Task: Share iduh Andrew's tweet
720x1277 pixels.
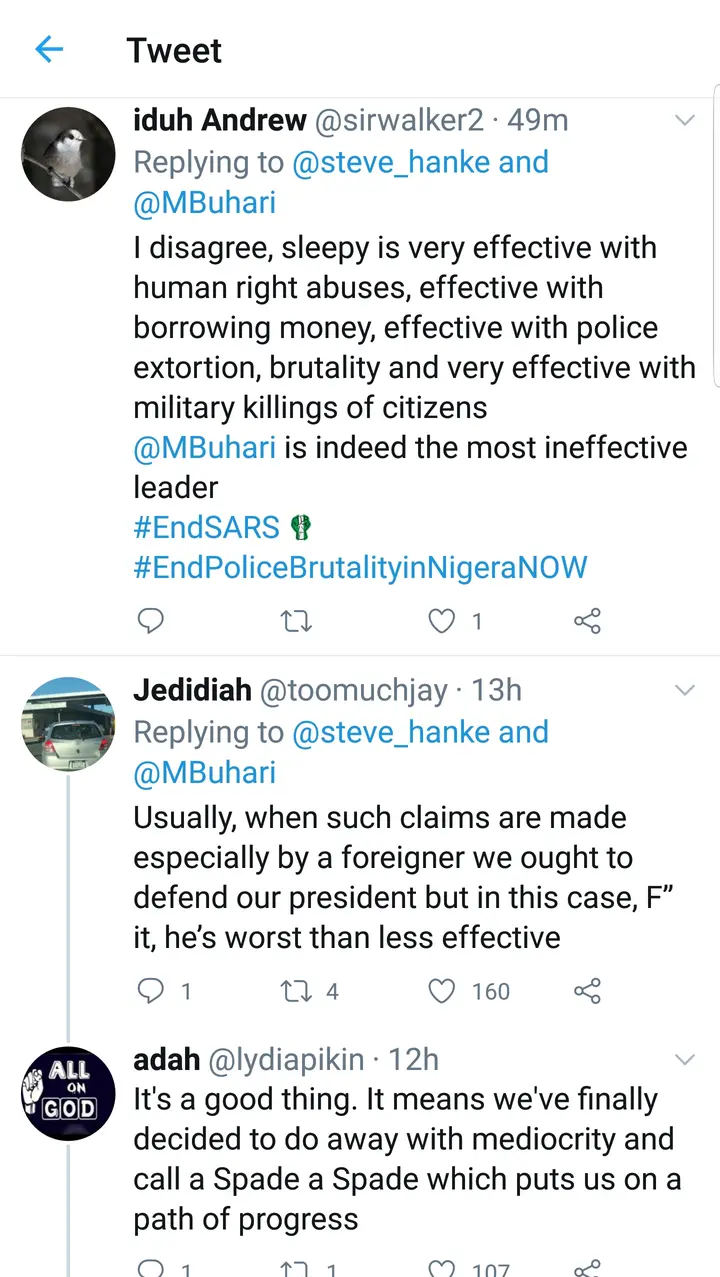Action: [x=587, y=621]
